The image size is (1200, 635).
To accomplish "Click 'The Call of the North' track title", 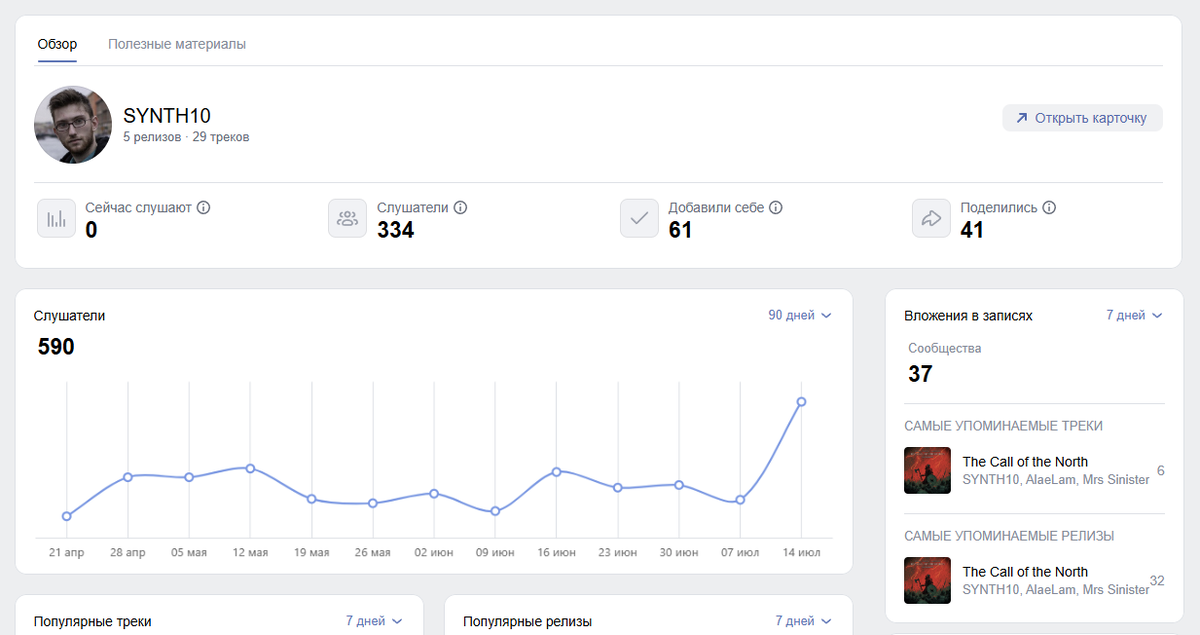I will [x=1025, y=462].
